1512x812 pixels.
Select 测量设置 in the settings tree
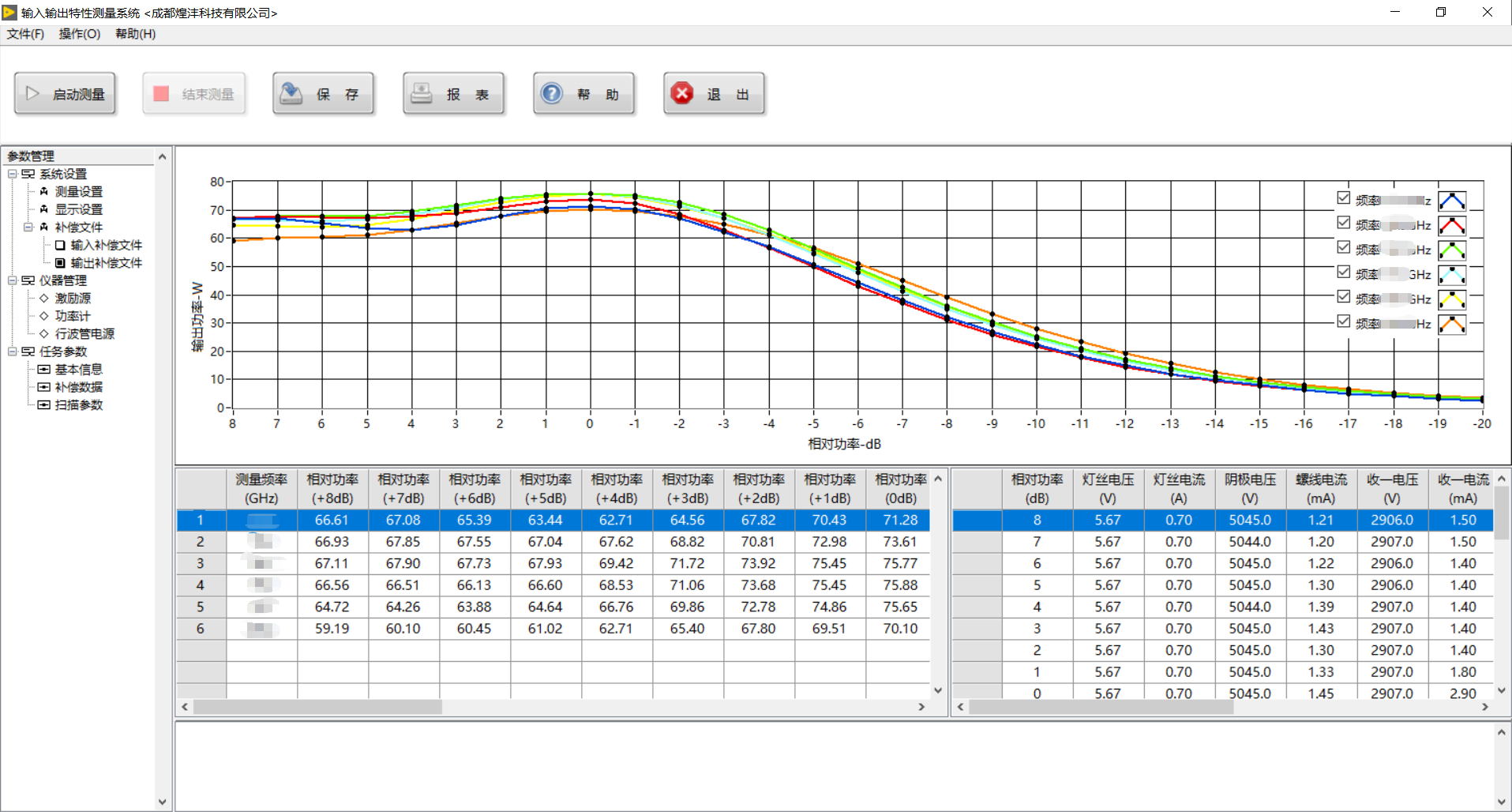pos(78,192)
